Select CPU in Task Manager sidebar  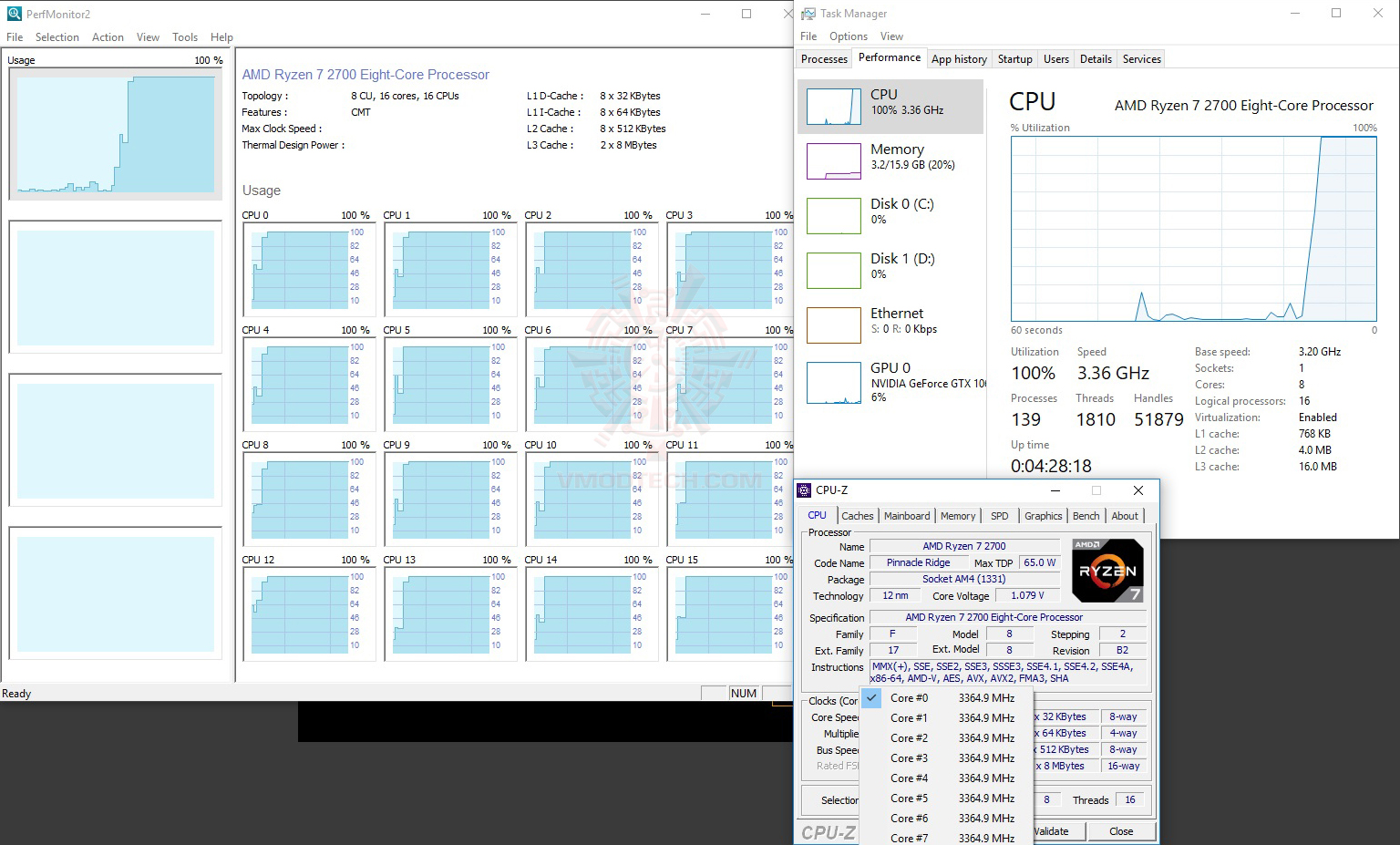(x=890, y=107)
